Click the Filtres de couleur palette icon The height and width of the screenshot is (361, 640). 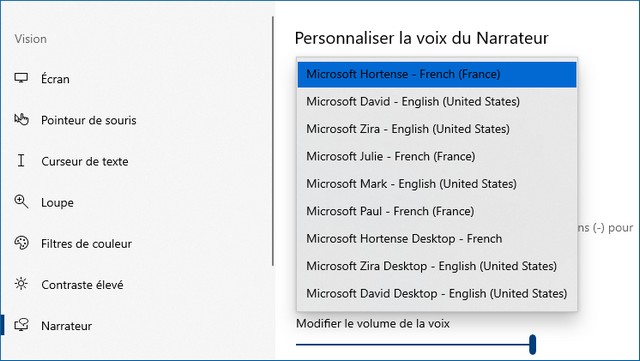pos(21,243)
